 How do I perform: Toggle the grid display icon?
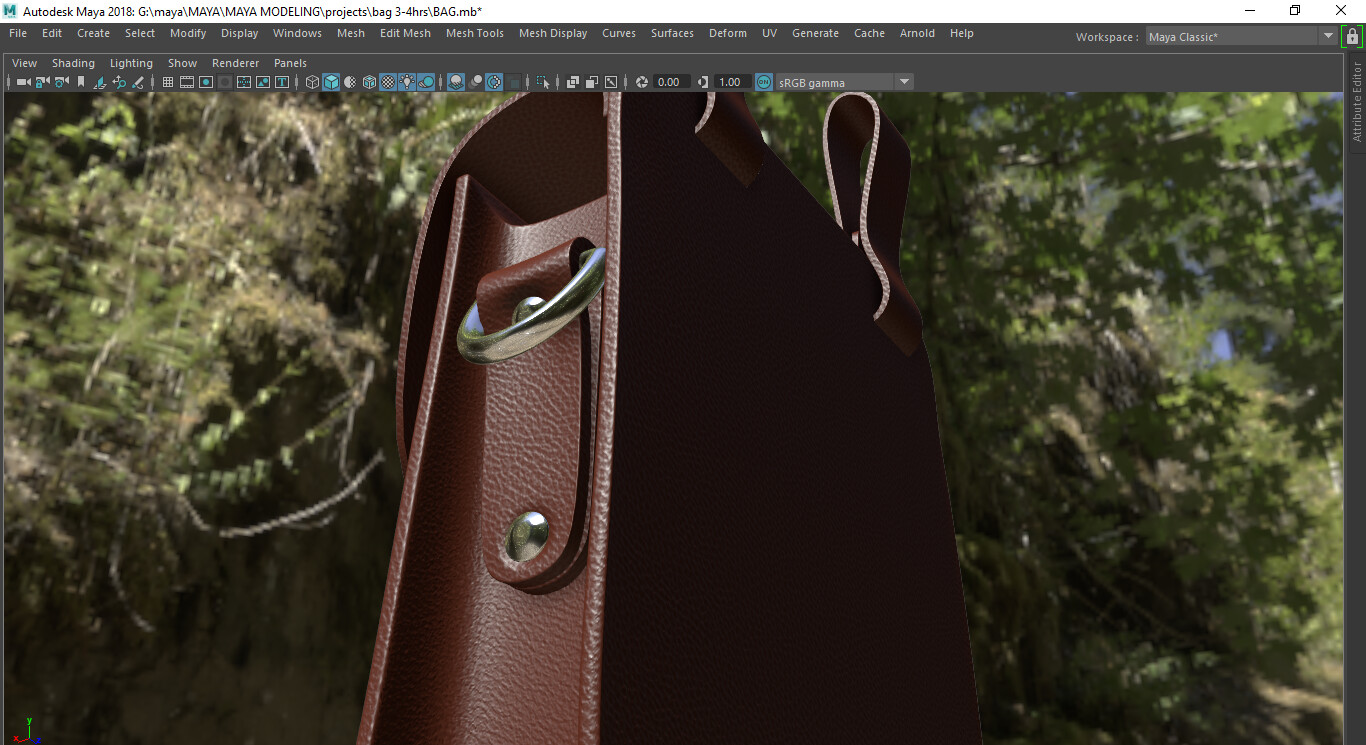coord(167,82)
